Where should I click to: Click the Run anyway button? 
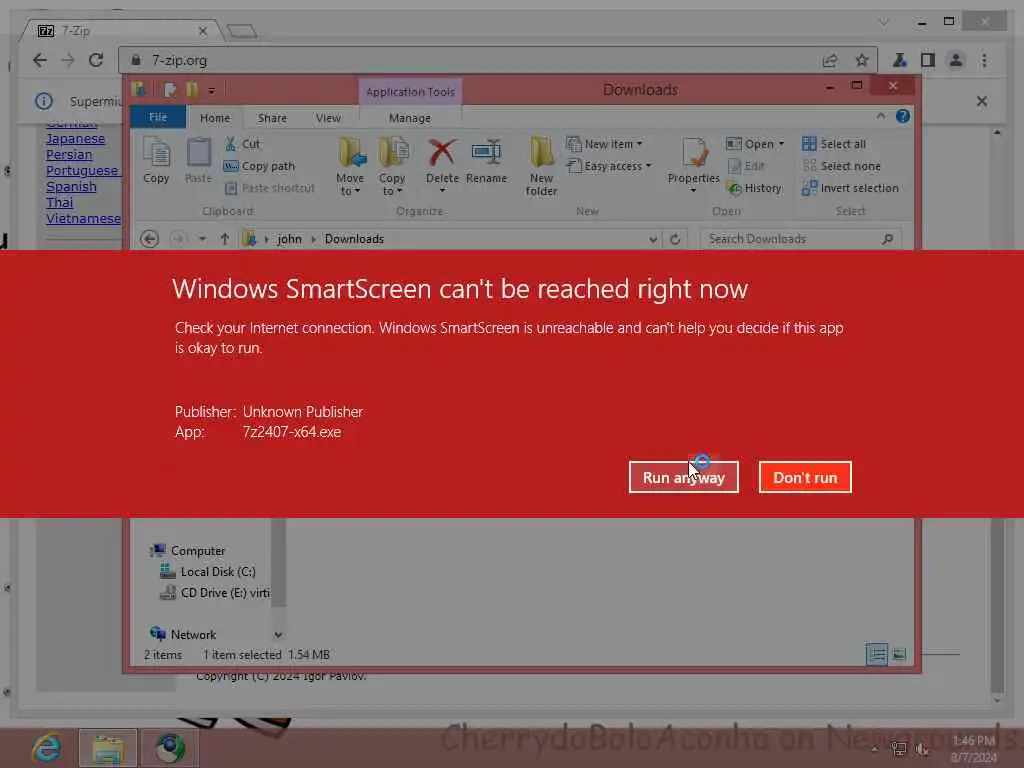[683, 477]
